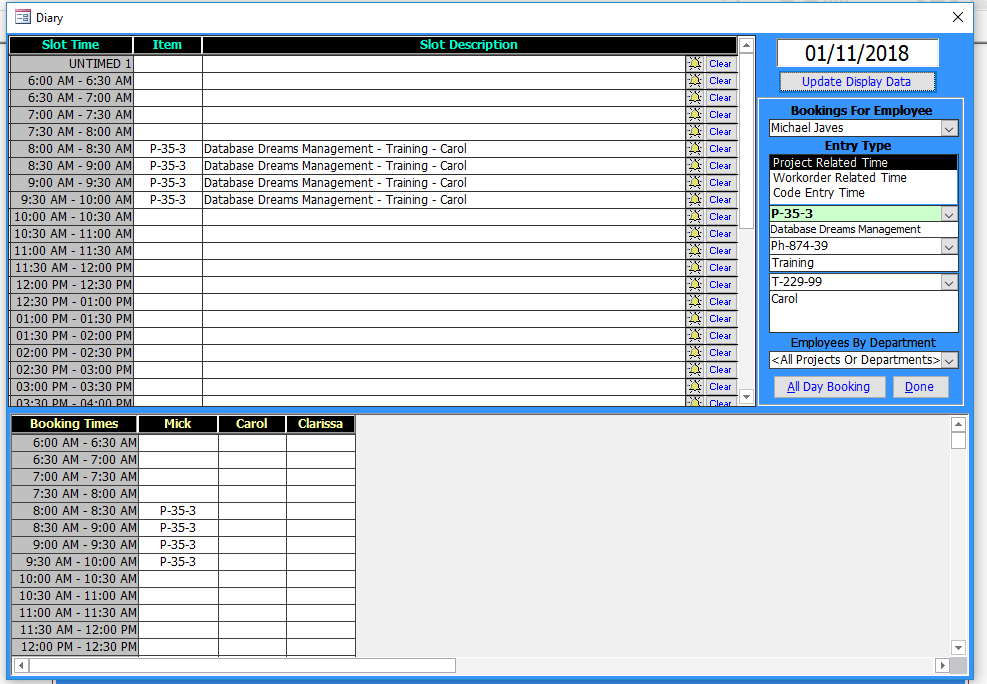987x684 pixels.
Task: Click bell icon in 11:00 AM - 11:30 AM row
Action: tap(694, 250)
